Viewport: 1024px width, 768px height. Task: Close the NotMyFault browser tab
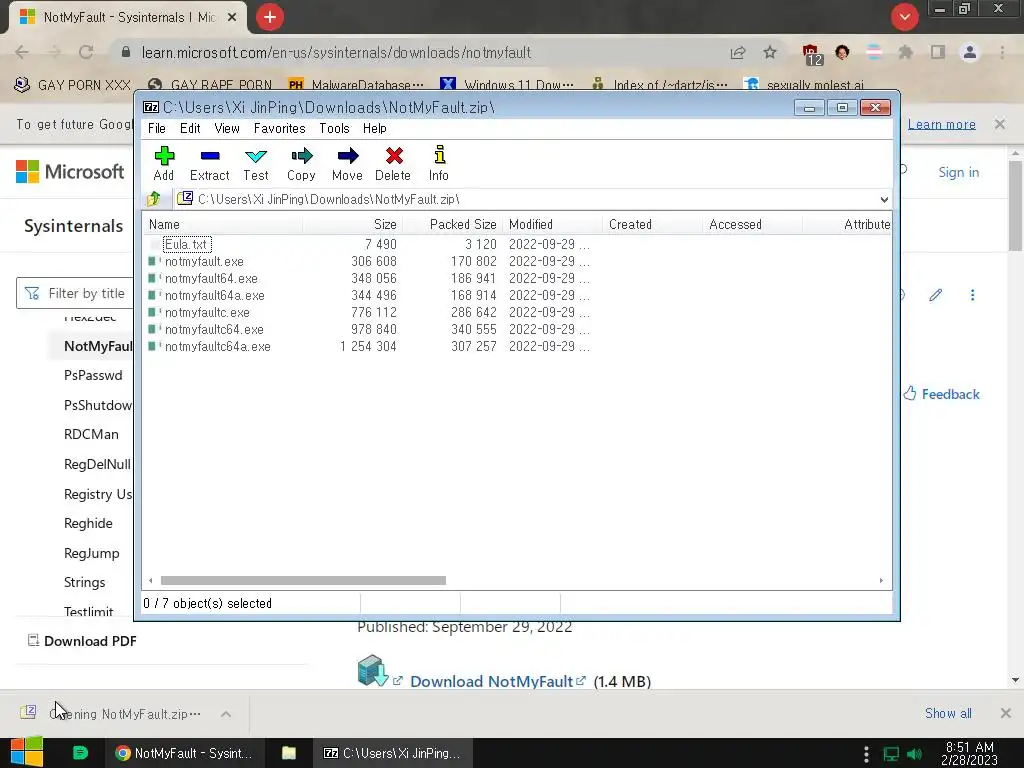pyautogui.click(x=232, y=18)
